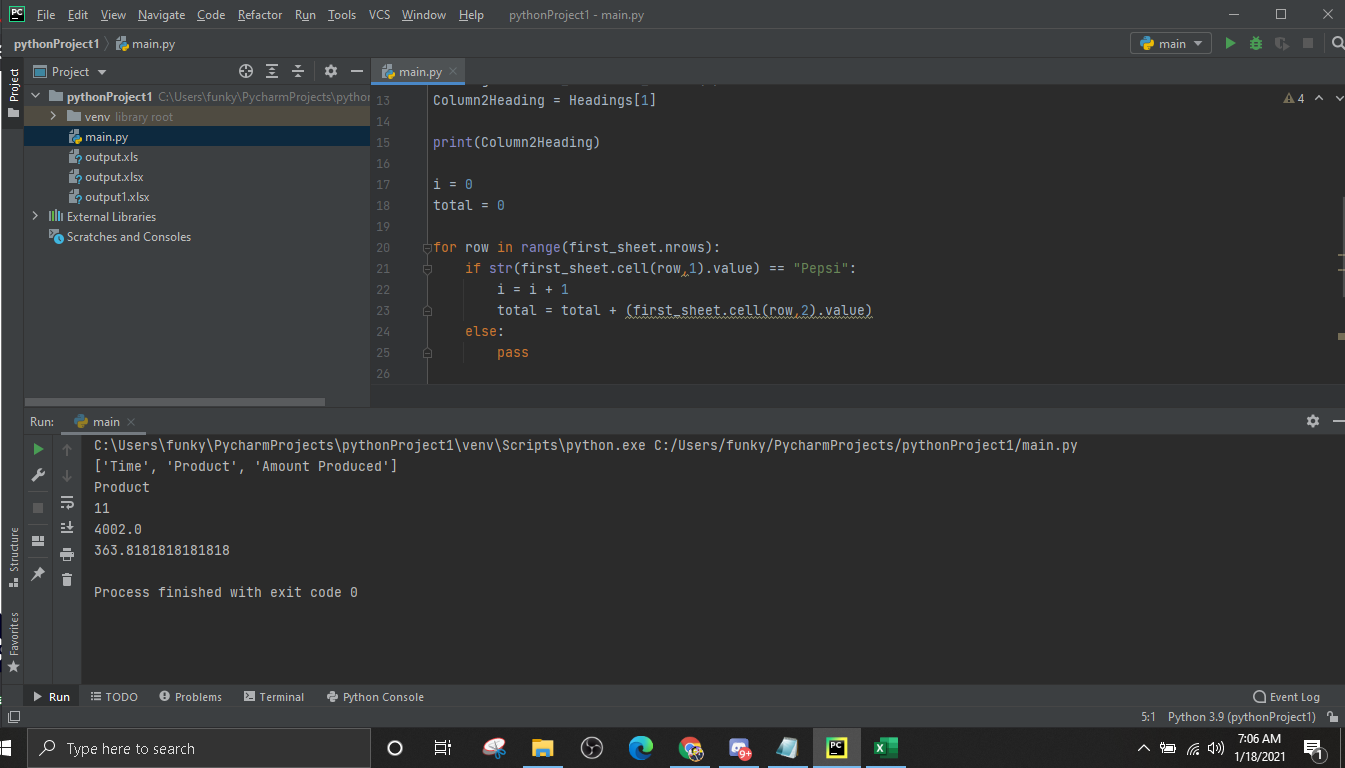Screen dimensions: 1345x768
Task: Open the Navigate menu
Action: [161, 15]
